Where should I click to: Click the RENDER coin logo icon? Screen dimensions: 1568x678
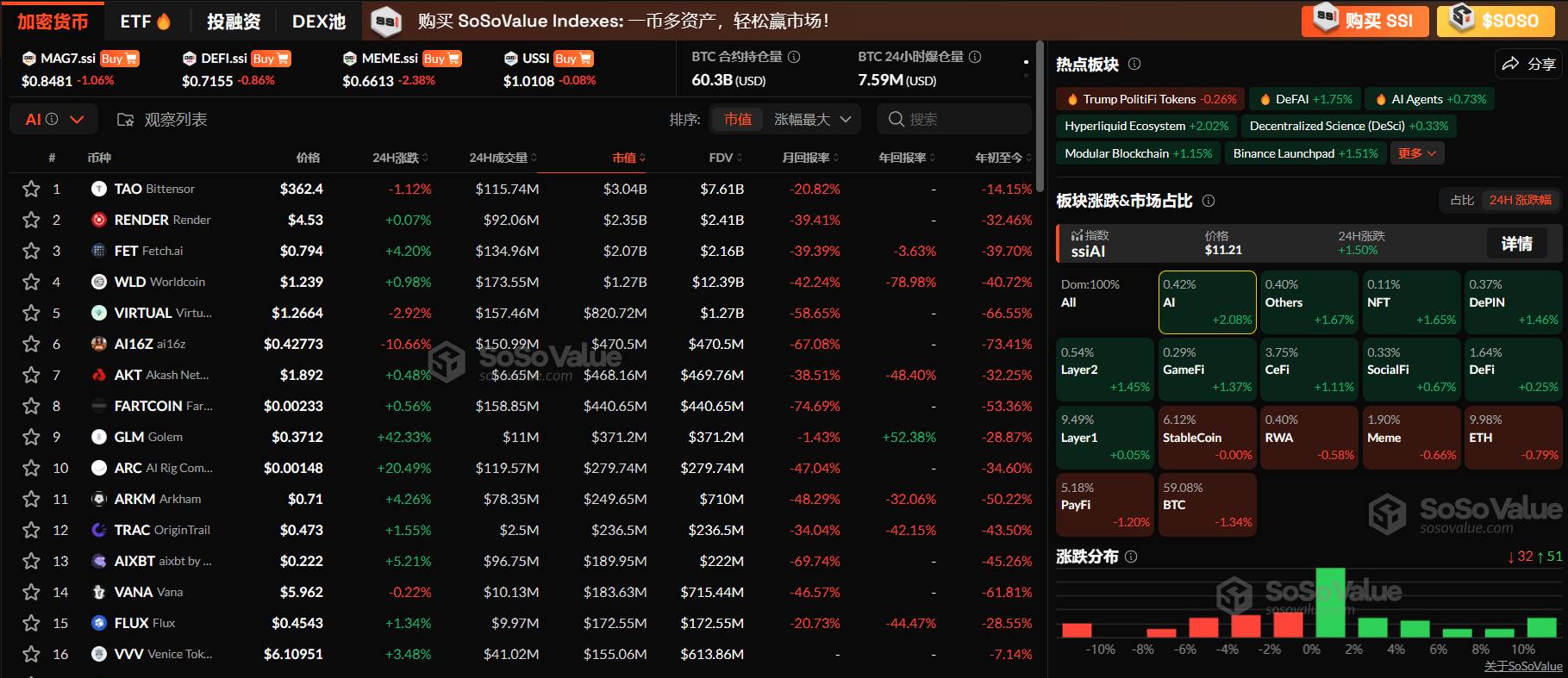point(99,220)
